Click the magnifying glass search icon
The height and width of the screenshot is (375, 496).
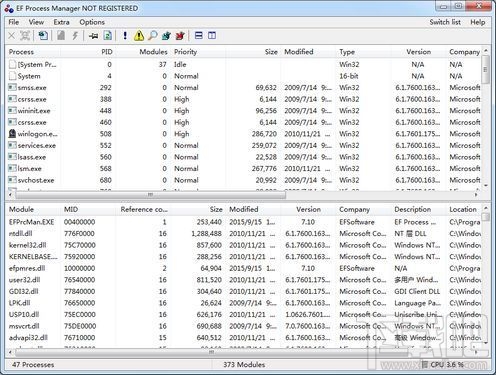point(153,35)
